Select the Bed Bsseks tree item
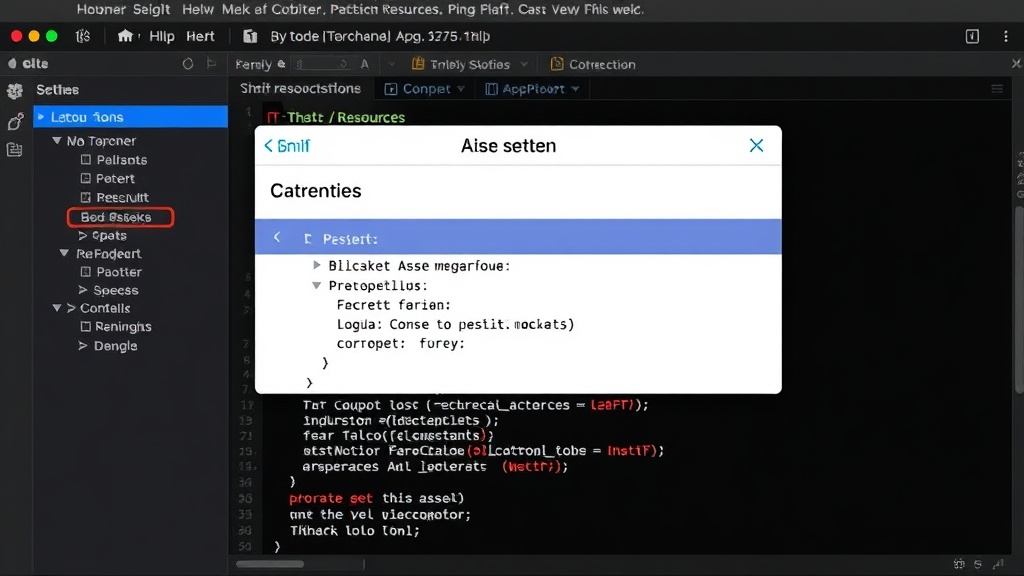Image resolution: width=1024 pixels, height=576 pixels. [x=120, y=217]
